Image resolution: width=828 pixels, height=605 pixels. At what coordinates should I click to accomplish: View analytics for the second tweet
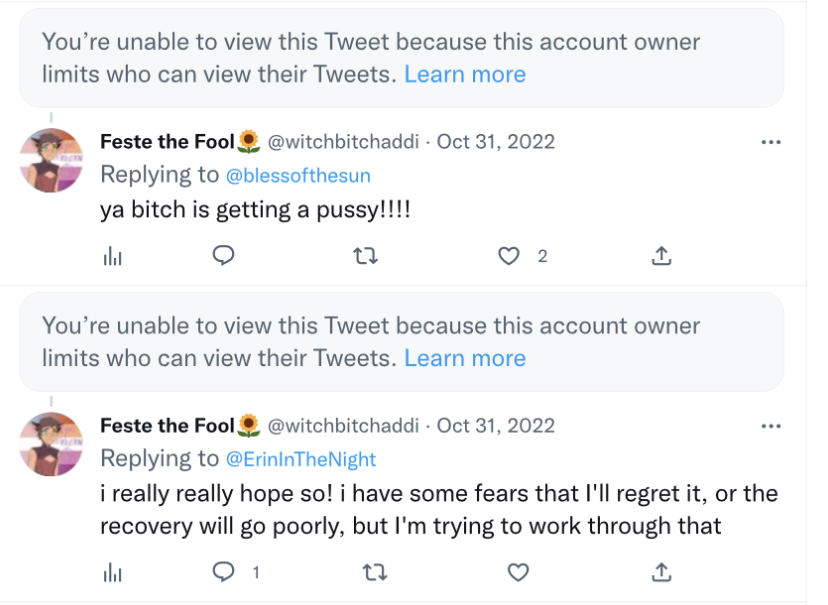pos(112,573)
